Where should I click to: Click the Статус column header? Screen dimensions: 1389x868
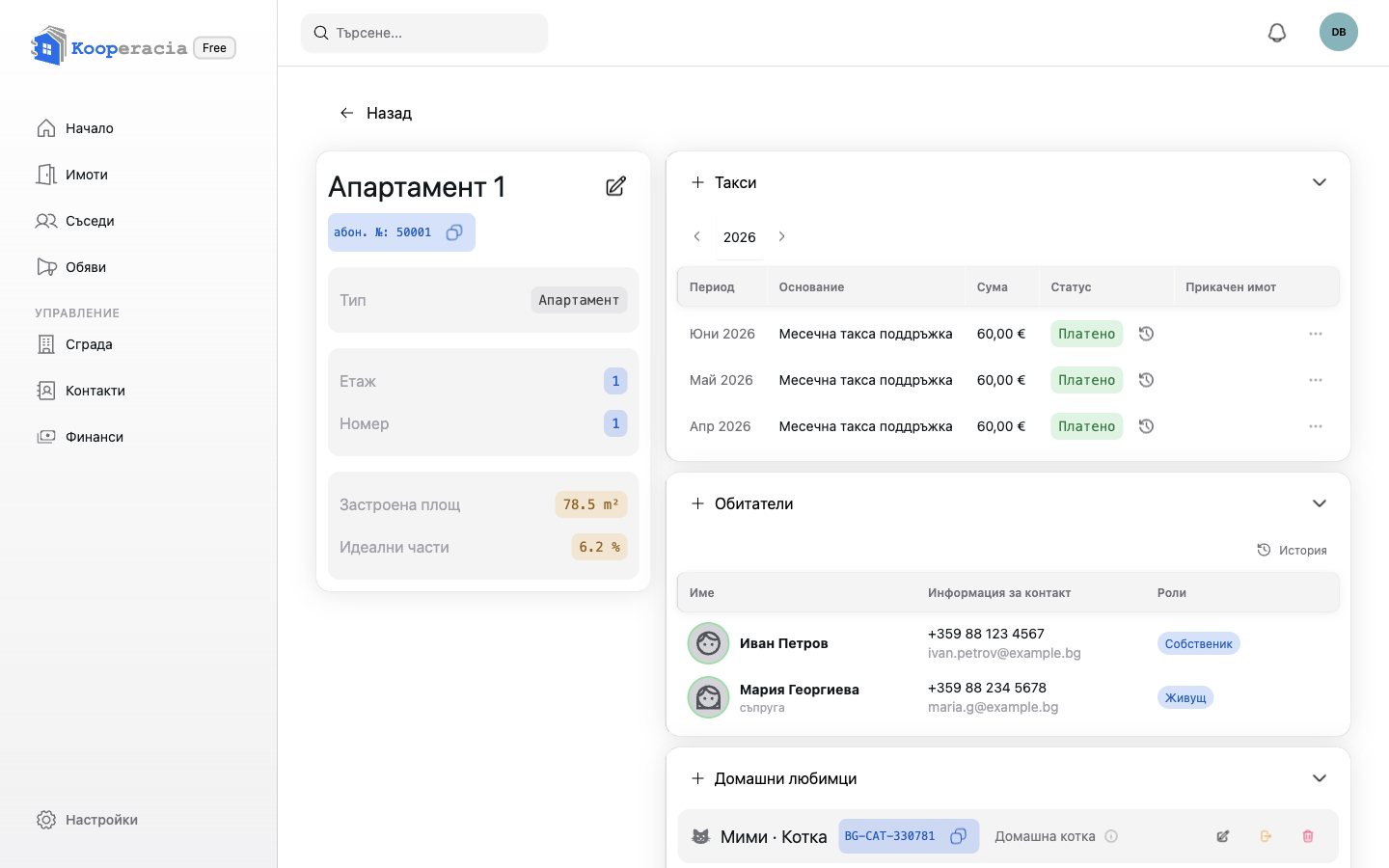(x=1072, y=287)
